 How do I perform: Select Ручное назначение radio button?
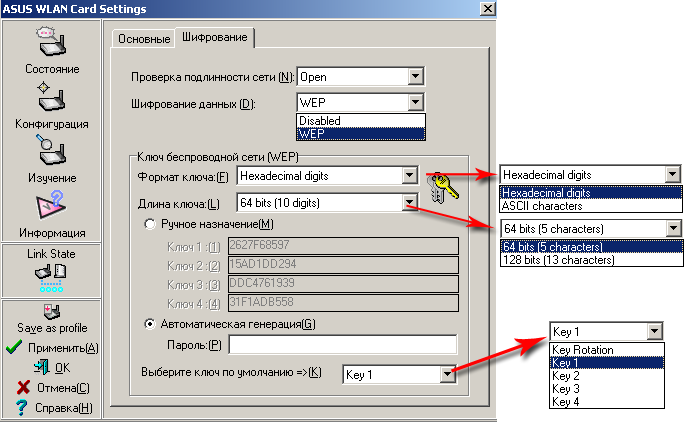point(150,224)
